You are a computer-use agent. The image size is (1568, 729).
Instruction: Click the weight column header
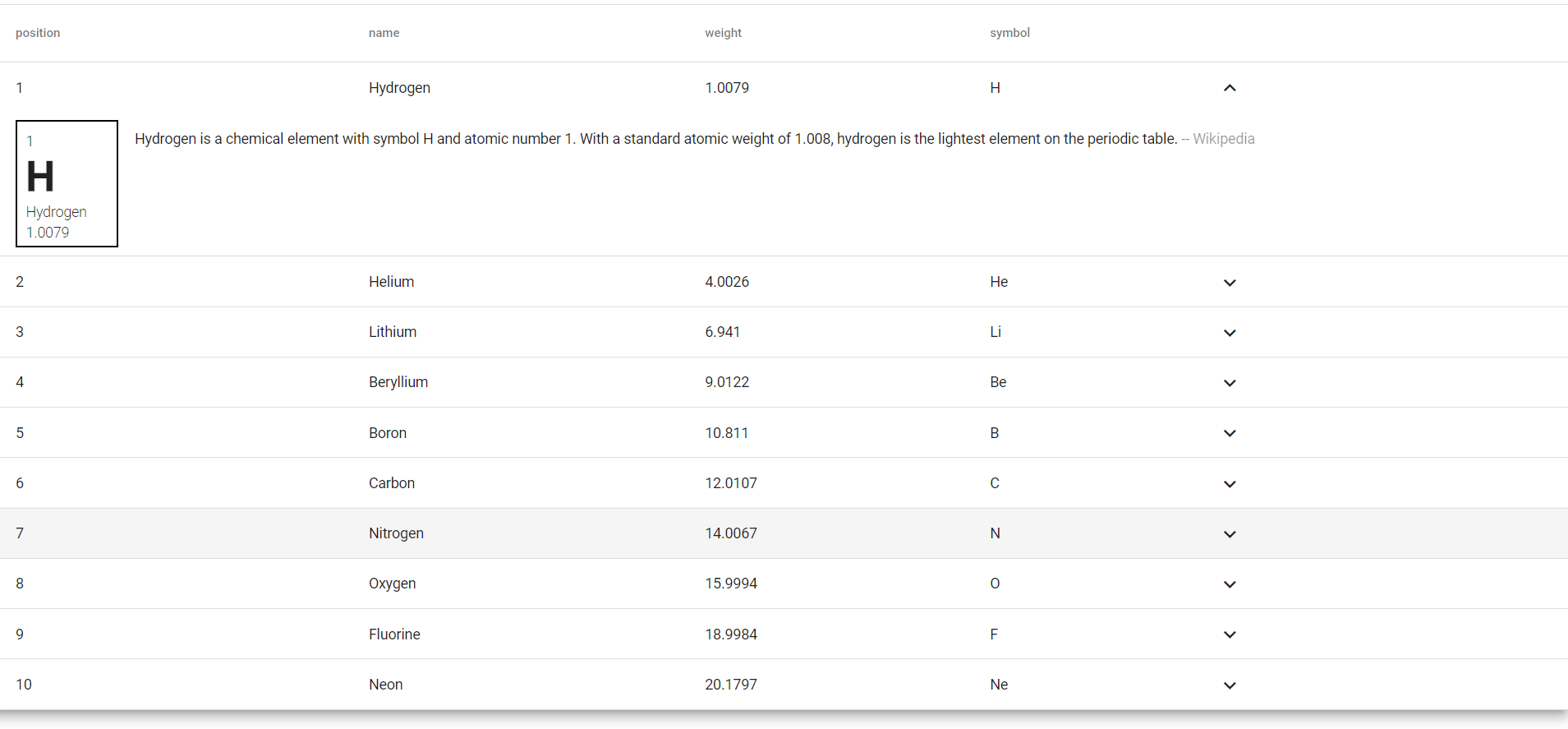723,33
